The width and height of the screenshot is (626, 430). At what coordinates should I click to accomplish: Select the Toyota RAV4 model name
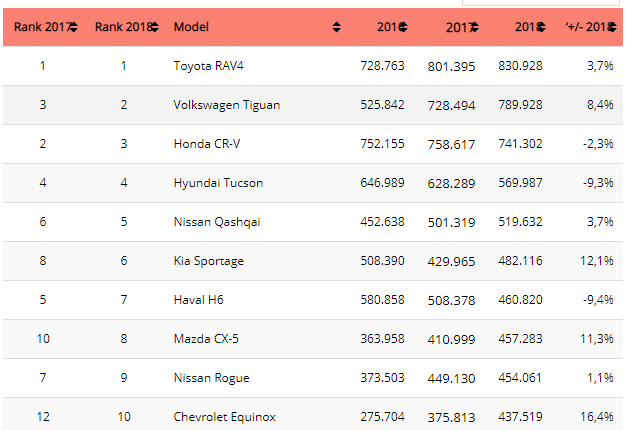(x=208, y=66)
